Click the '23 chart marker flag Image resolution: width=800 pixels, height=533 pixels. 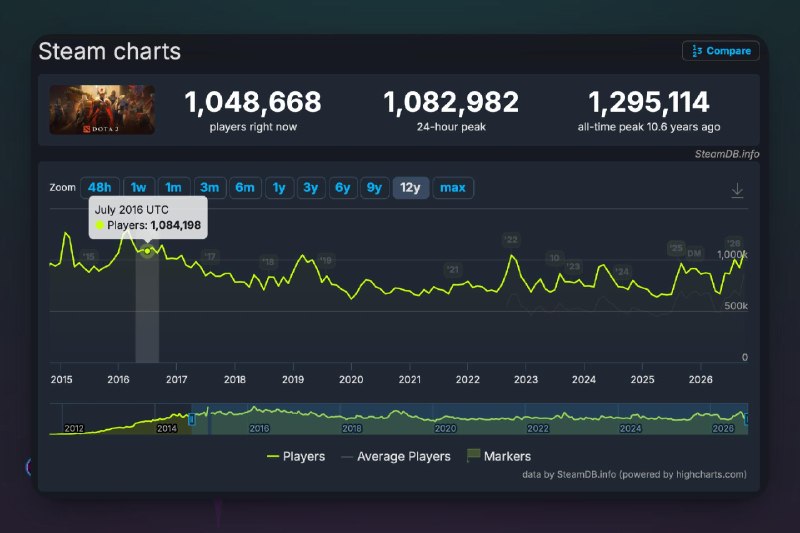click(x=573, y=266)
